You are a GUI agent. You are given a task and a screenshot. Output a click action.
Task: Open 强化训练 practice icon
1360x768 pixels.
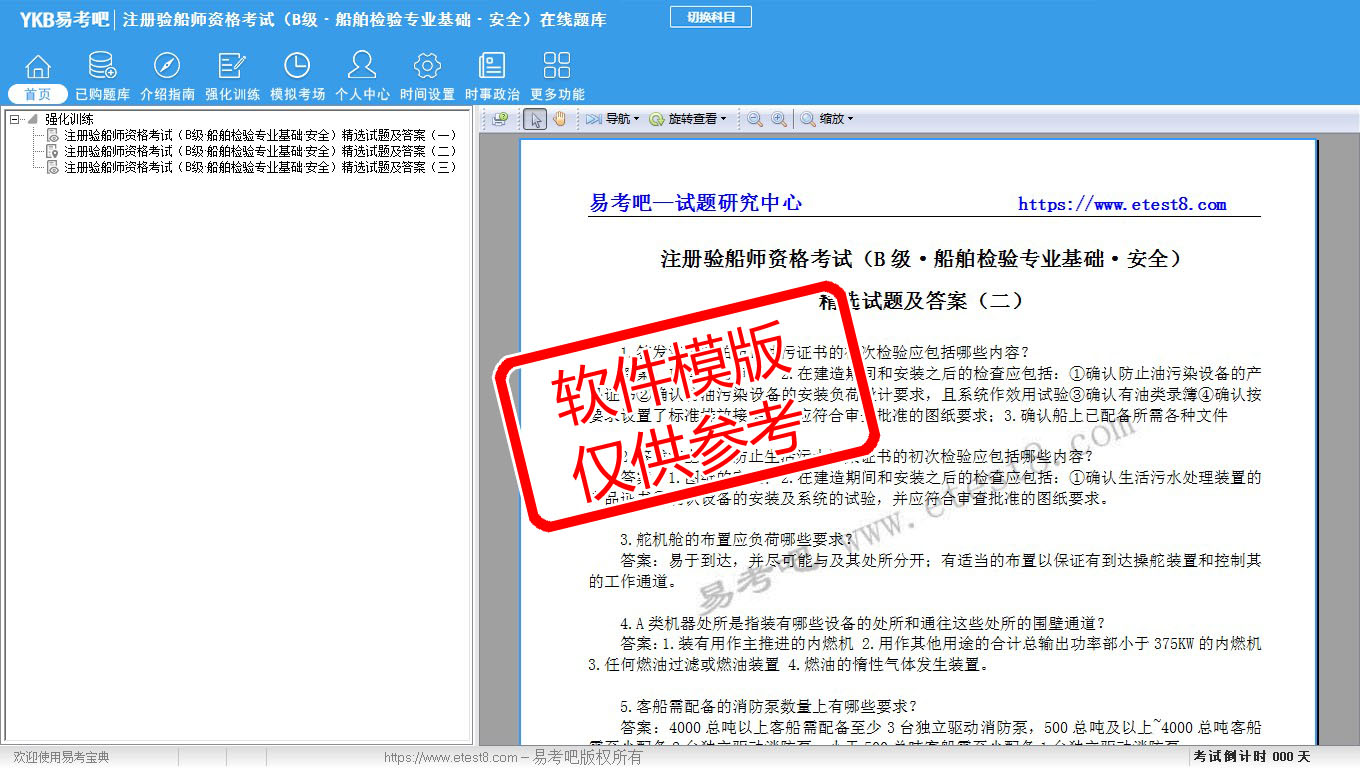tap(232, 67)
